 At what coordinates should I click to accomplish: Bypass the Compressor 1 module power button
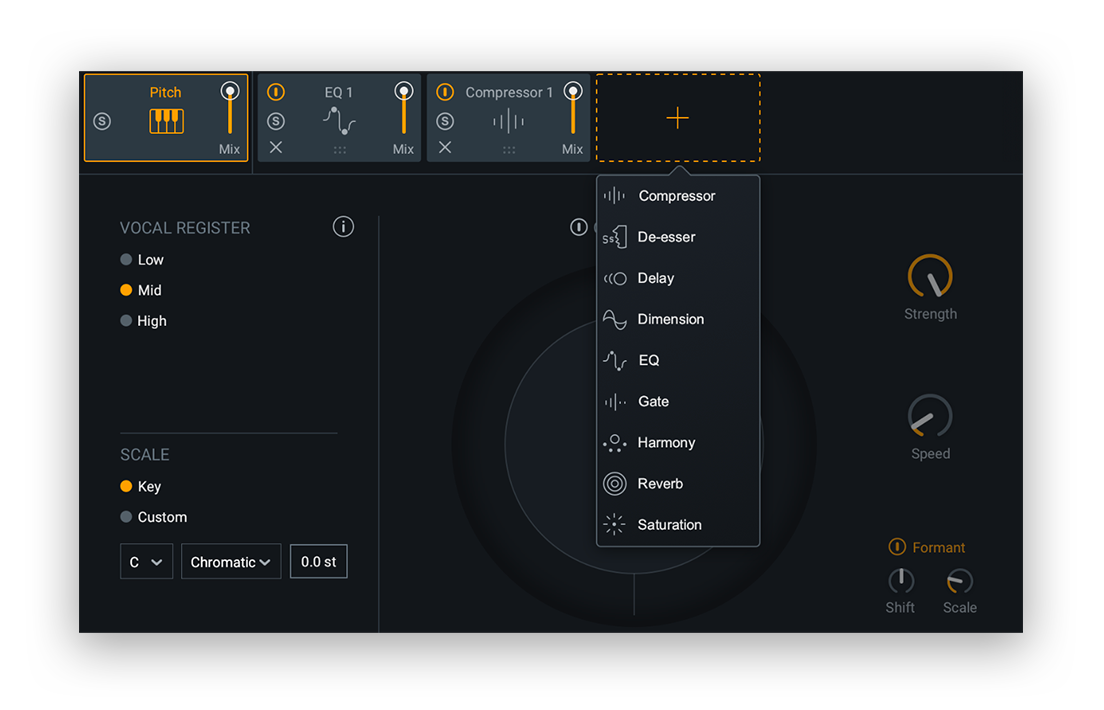click(445, 92)
